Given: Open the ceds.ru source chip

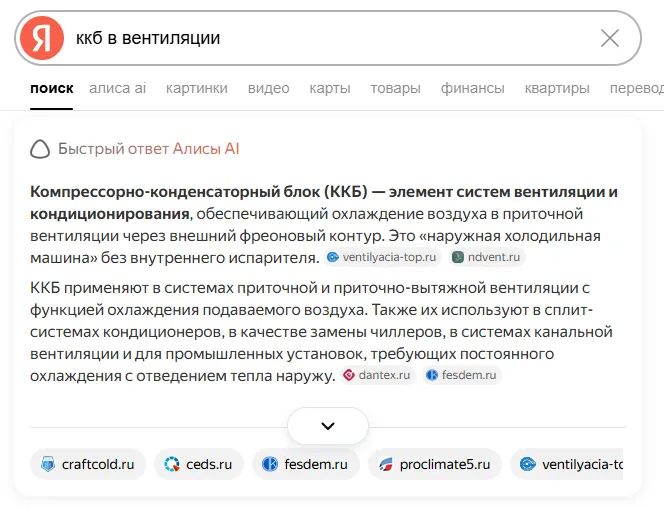Looking at the screenshot, I should (x=199, y=464).
